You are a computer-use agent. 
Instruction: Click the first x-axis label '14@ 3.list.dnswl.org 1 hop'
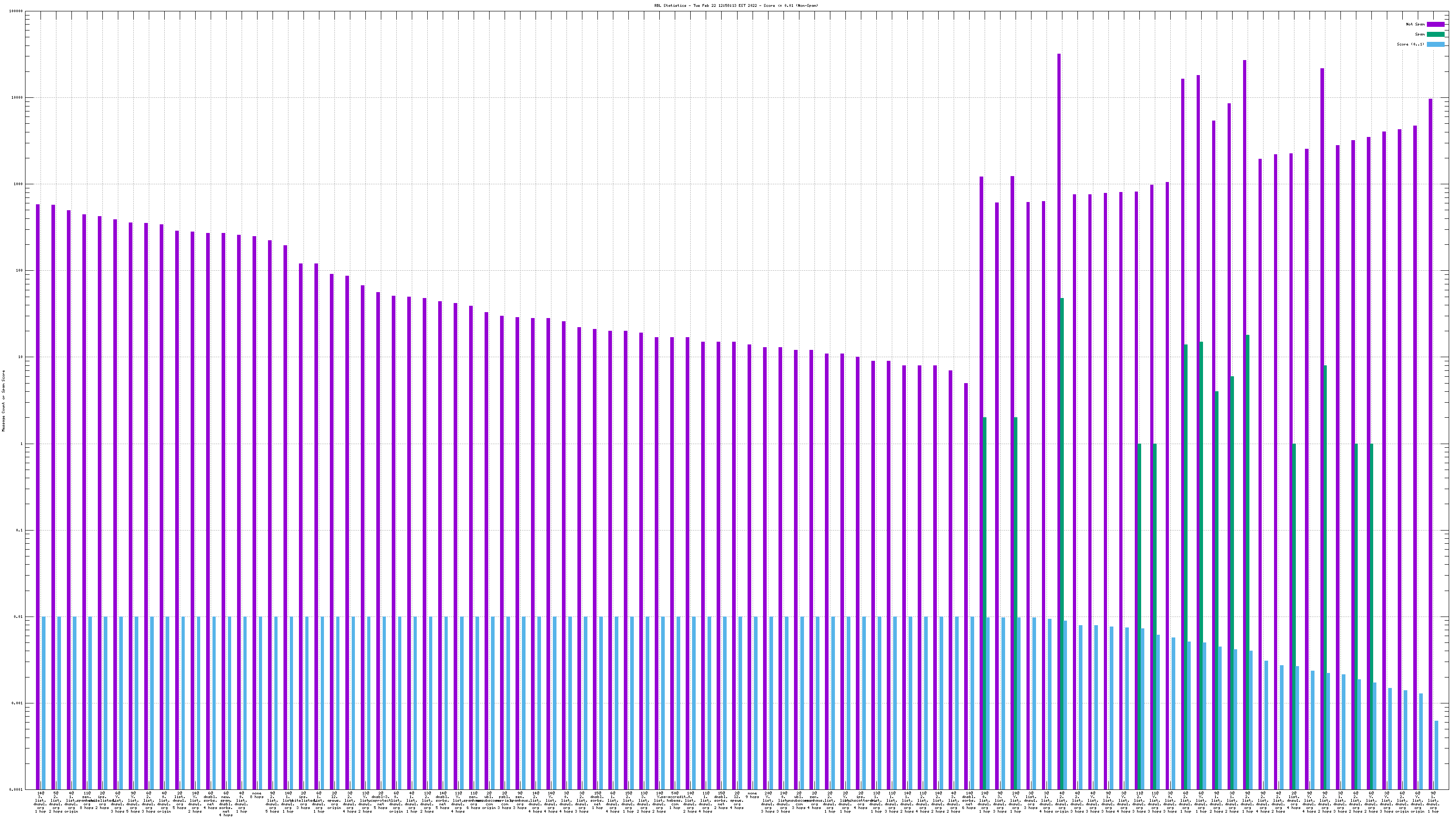coord(40,802)
